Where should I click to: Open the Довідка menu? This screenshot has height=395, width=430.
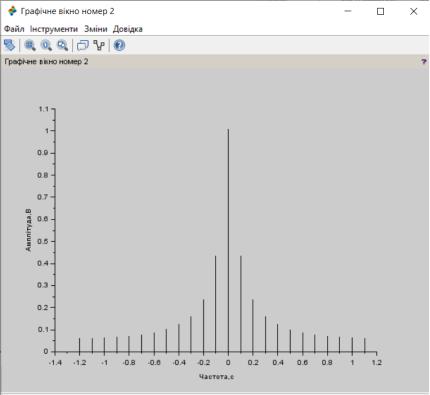coord(128,29)
